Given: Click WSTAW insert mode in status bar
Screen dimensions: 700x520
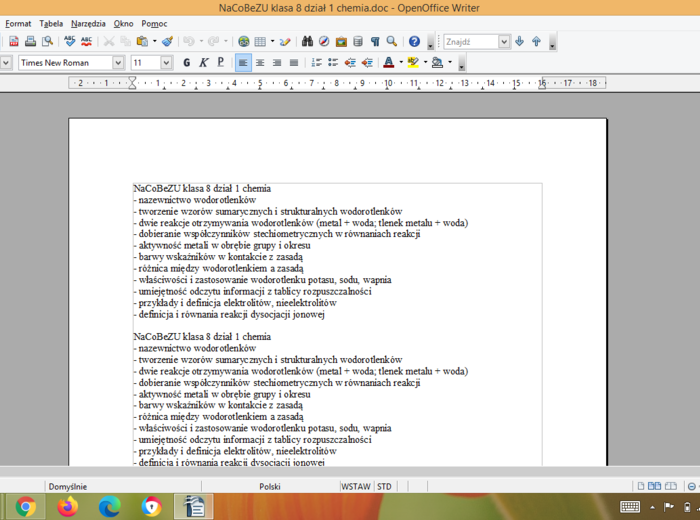Looking at the screenshot, I should [x=355, y=487].
